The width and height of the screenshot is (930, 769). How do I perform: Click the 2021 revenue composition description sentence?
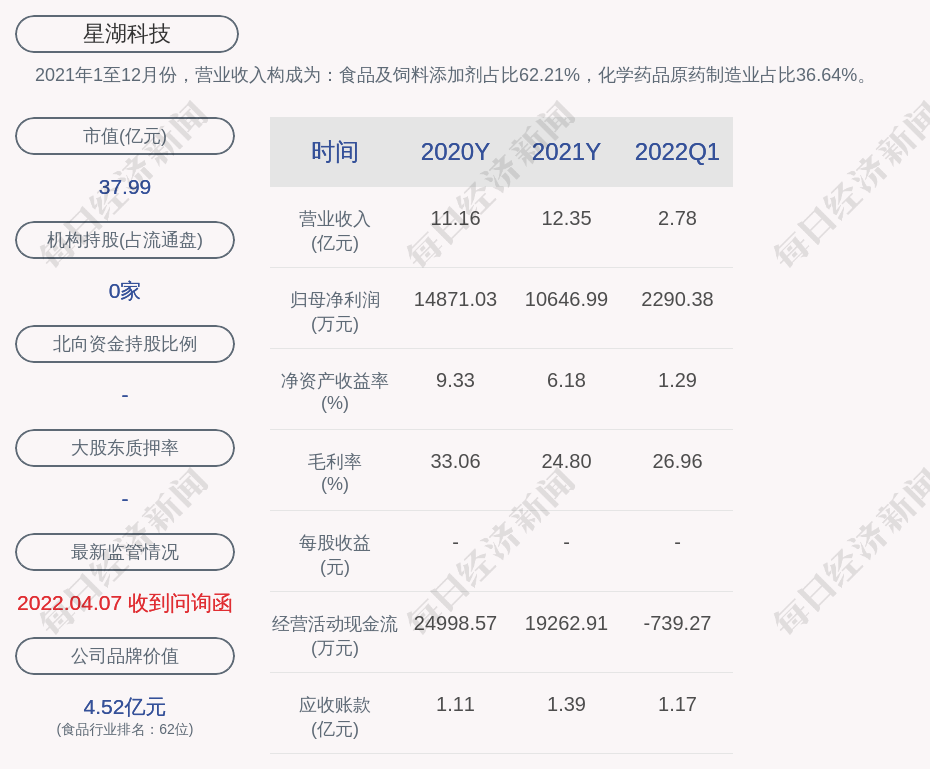coord(452,75)
